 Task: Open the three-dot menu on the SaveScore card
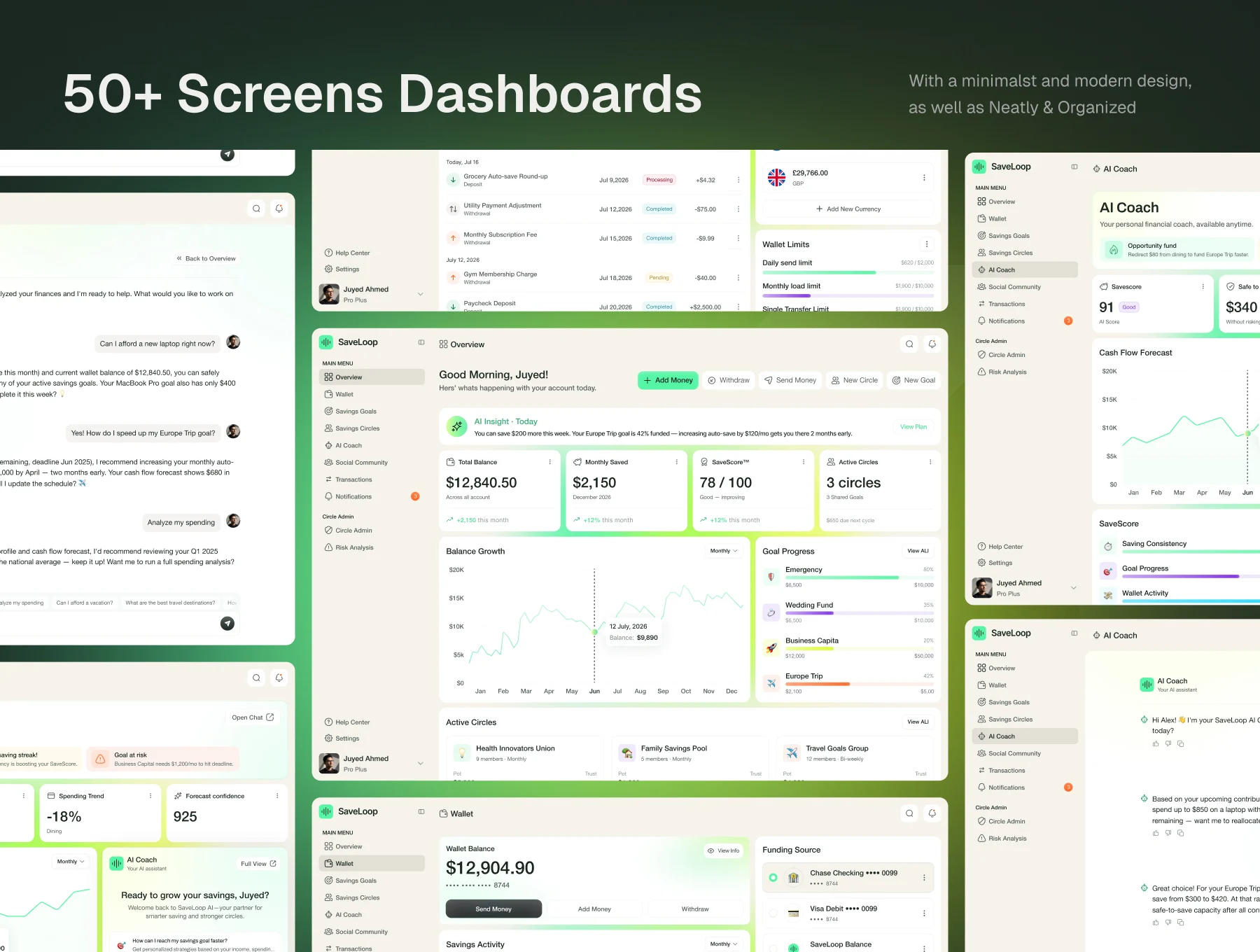[803, 462]
